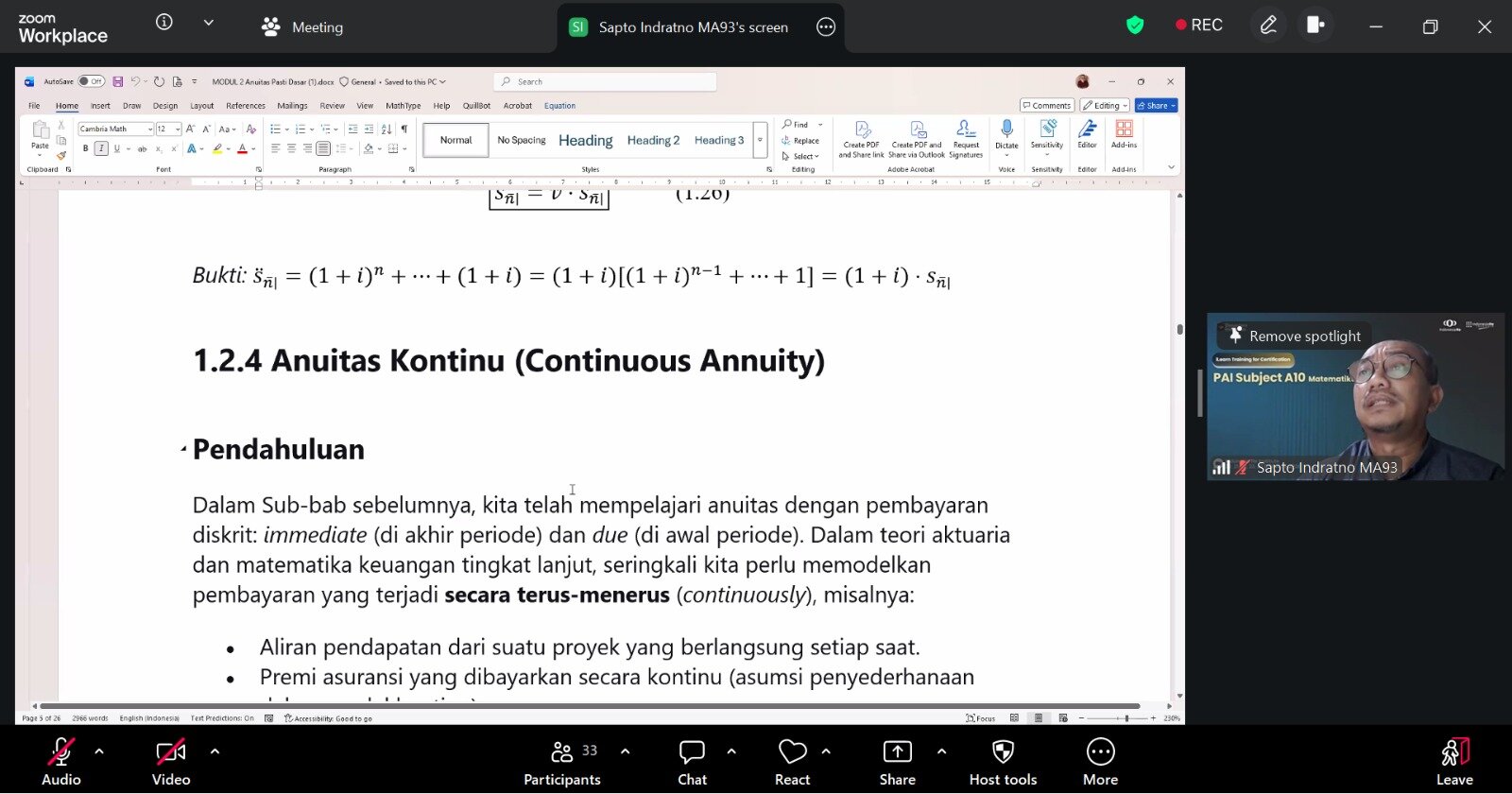1512x794 pixels.
Task: Open the Change Case dropdown
Action: click(227, 129)
